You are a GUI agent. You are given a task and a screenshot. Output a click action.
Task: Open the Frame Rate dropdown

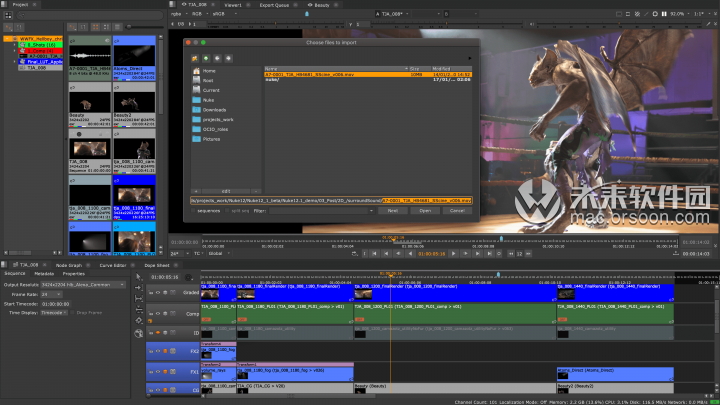tap(51, 294)
